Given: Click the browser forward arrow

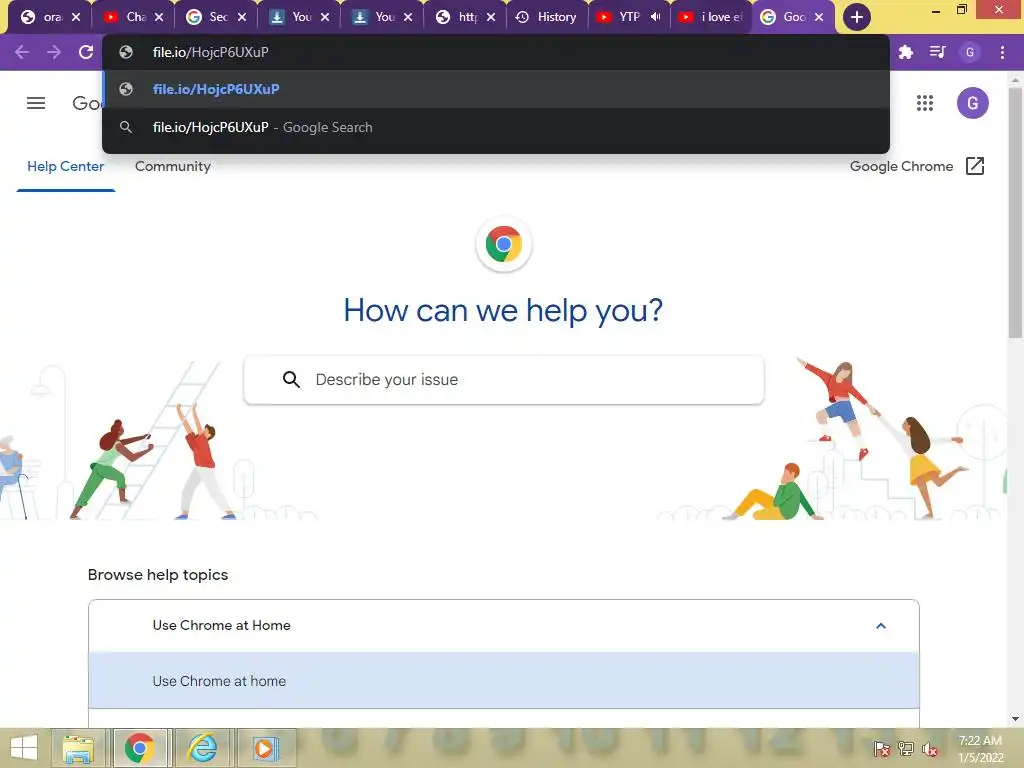Looking at the screenshot, I should pos(54,52).
